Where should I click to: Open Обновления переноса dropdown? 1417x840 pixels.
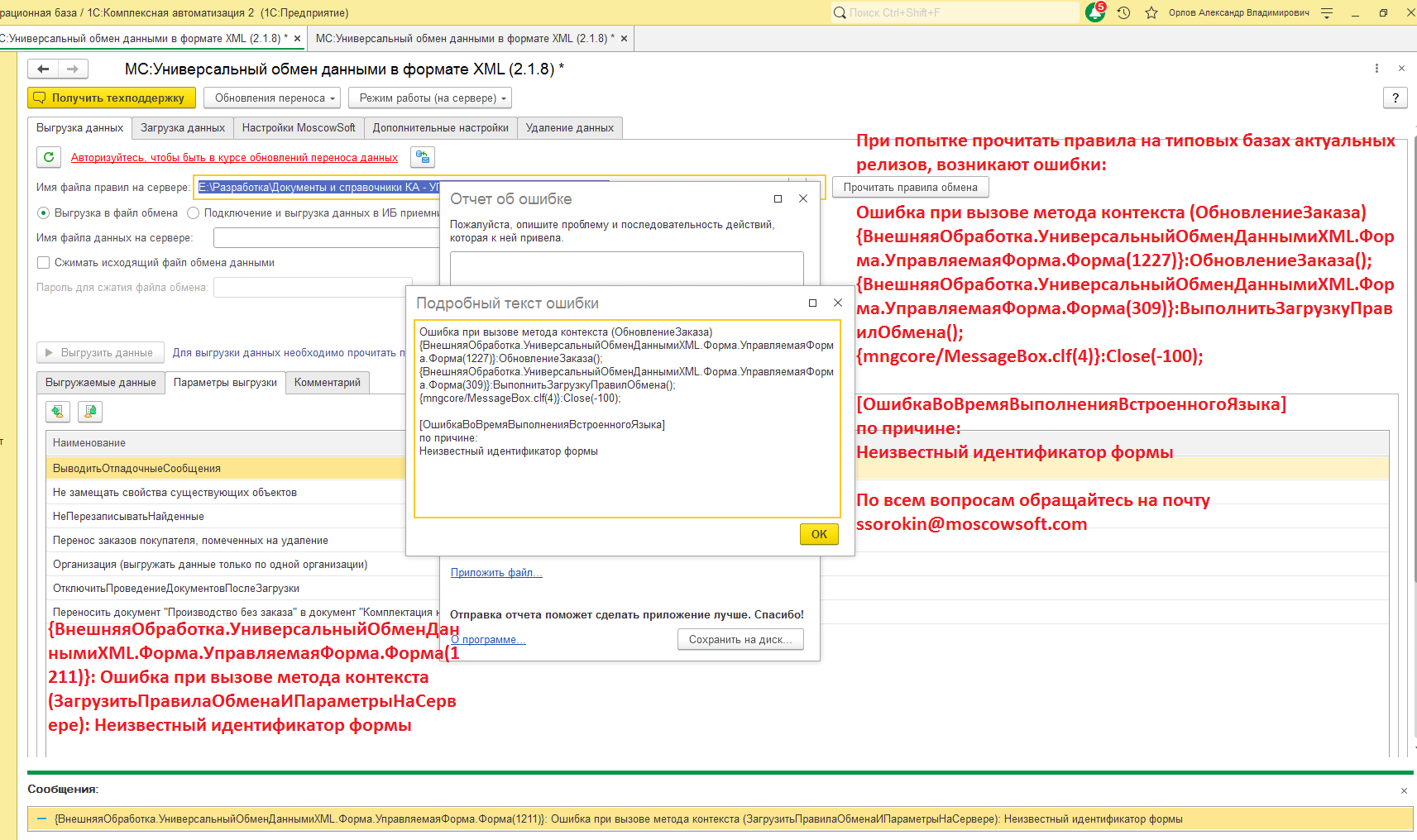point(273,98)
